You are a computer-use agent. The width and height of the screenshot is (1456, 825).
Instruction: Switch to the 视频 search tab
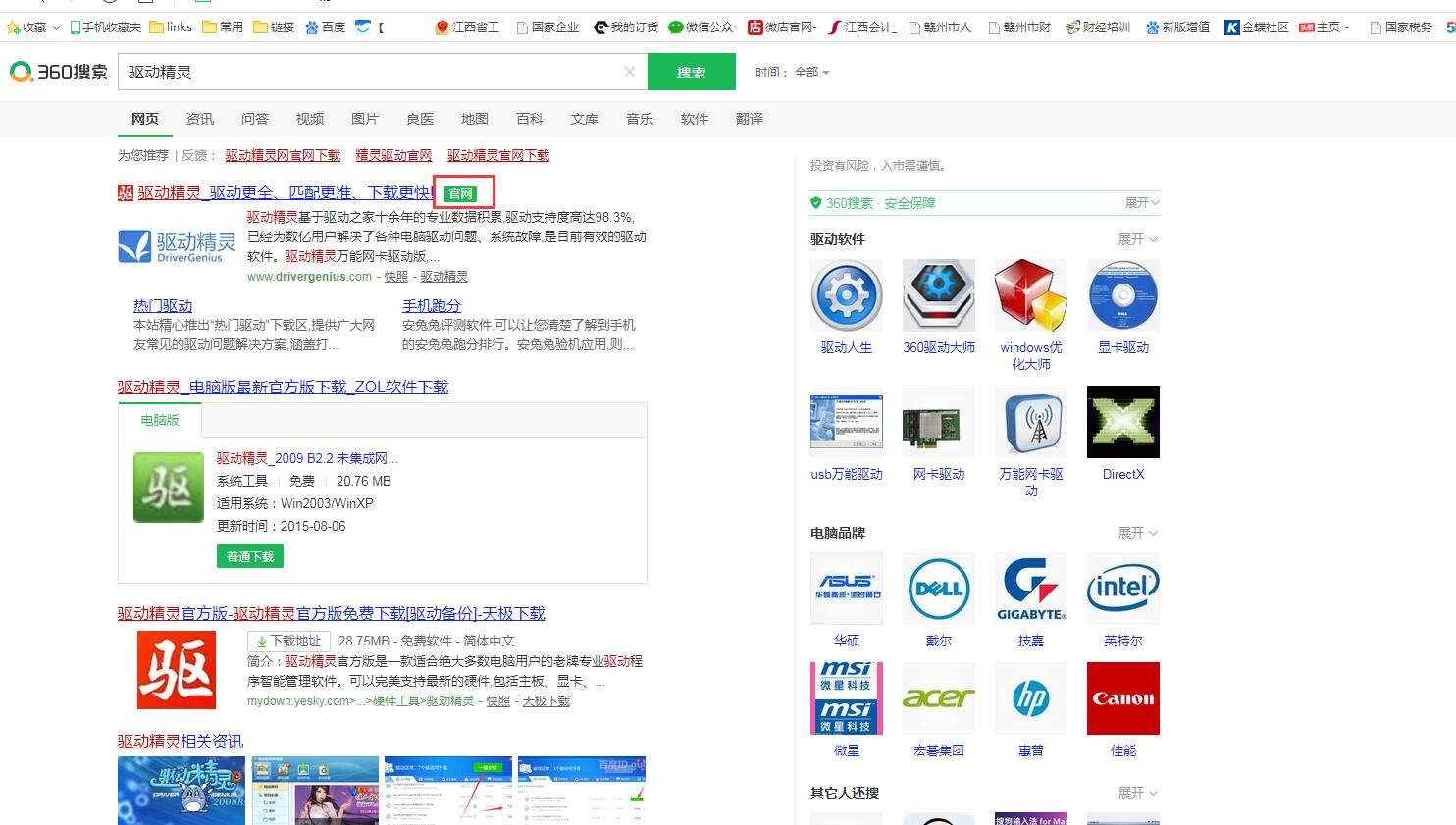click(x=309, y=118)
